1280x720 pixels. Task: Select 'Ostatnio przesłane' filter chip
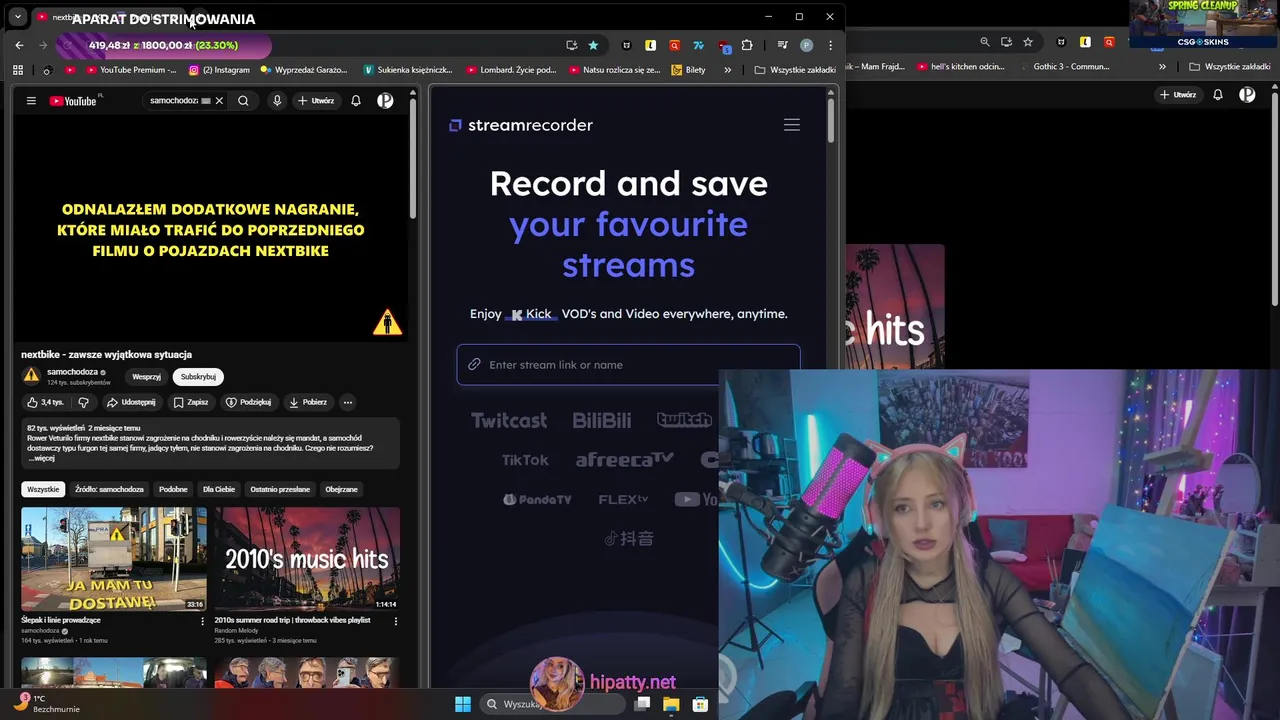coord(280,489)
